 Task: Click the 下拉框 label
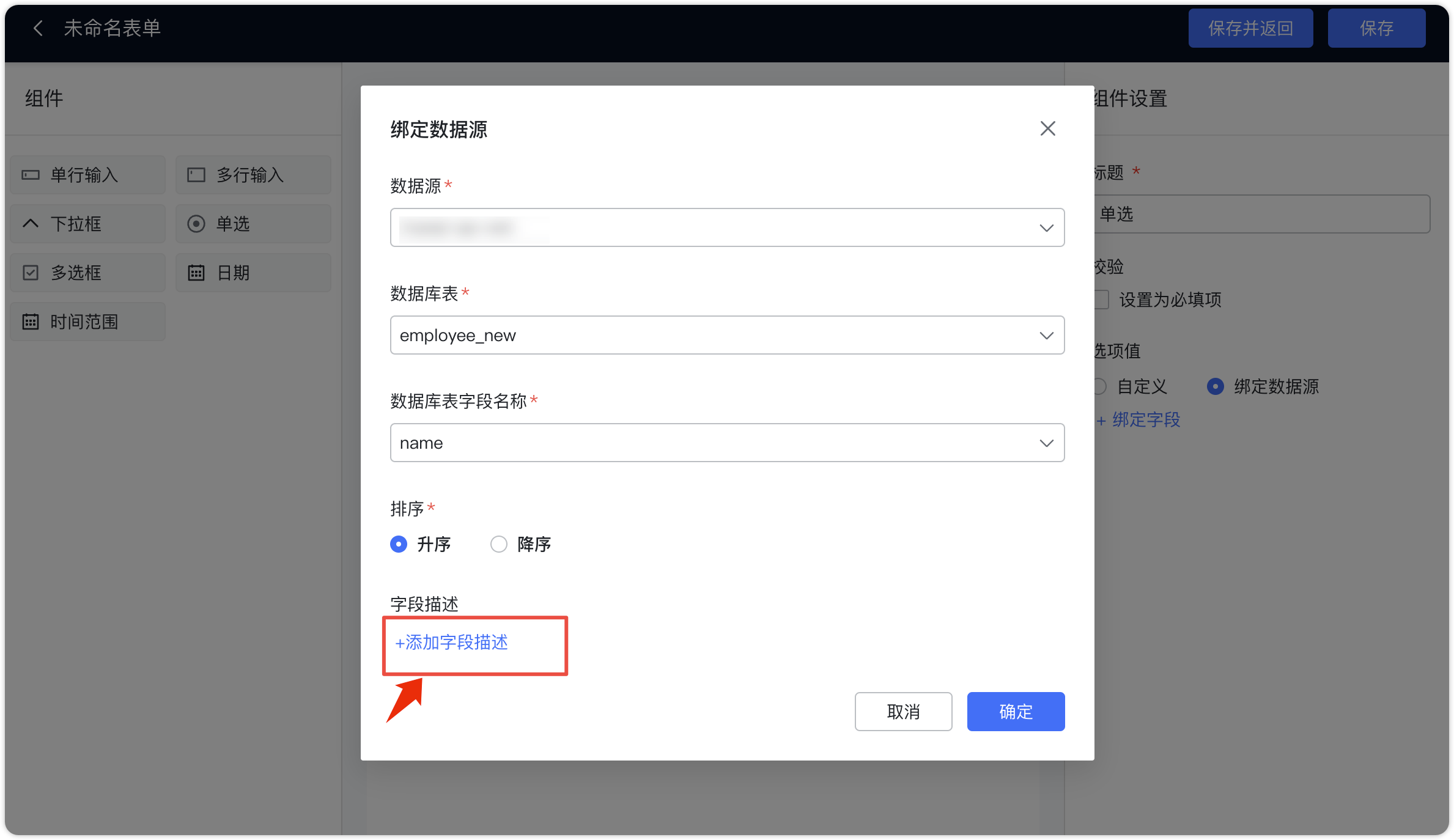point(76,224)
